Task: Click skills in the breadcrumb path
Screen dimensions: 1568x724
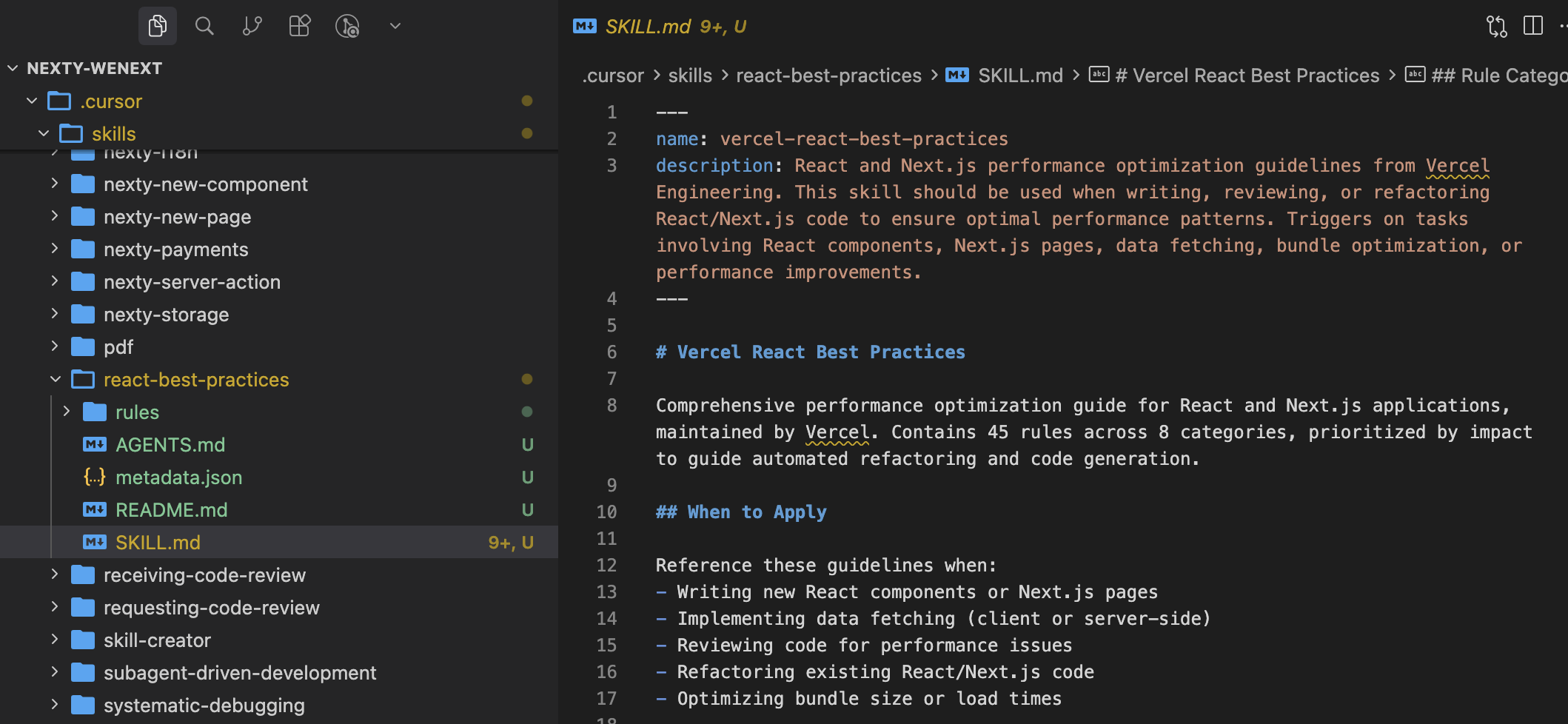Action: tap(689, 76)
